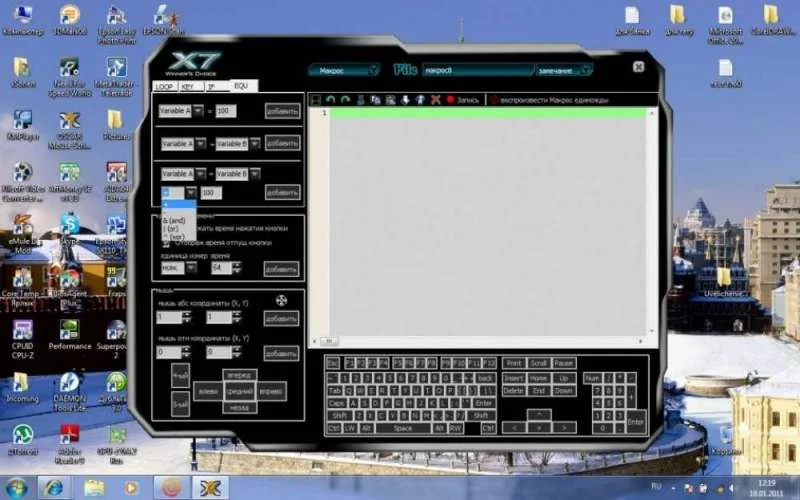The width and height of the screenshot is (800, 500).
Task: Click Tab key on virtual keyboard
Action: click(335, 390)
